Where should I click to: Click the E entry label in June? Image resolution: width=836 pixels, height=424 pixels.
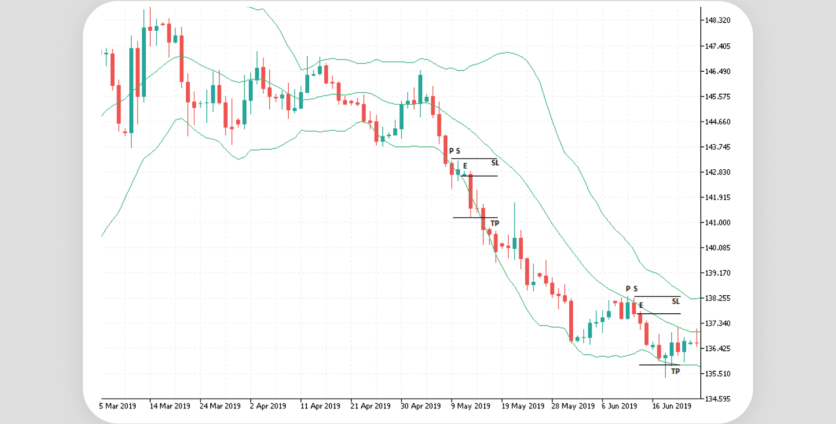pyautogui.click(x=641, y=303)
